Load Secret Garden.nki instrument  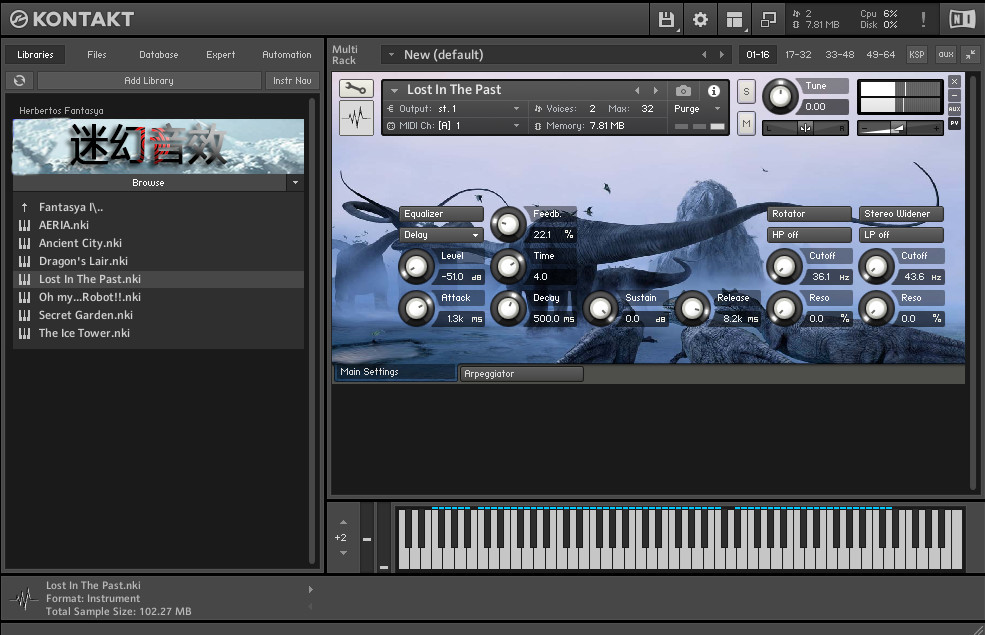click(158, 315)
